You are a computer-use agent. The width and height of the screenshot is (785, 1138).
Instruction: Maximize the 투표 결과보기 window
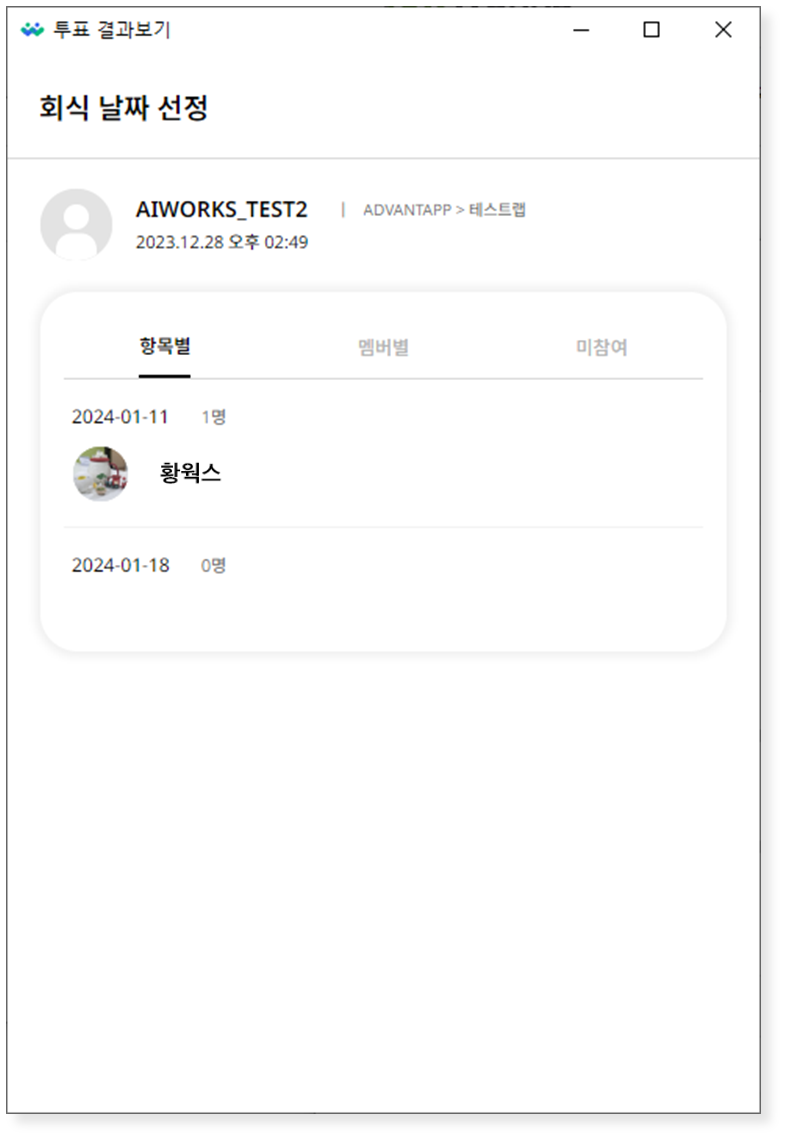pos(652,30)
